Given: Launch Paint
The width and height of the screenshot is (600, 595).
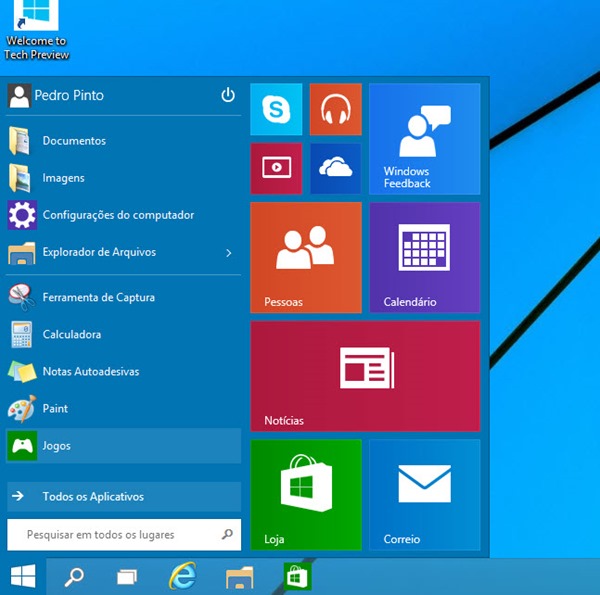Looking at the screenshot, I should [124, 409].
